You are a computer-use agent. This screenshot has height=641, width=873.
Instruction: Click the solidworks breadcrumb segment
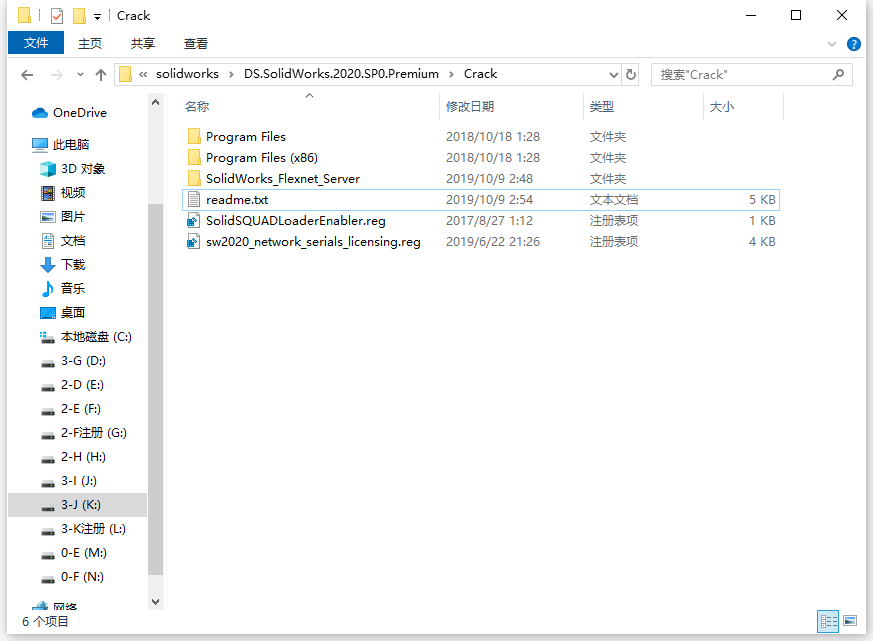tap(187, 74)
